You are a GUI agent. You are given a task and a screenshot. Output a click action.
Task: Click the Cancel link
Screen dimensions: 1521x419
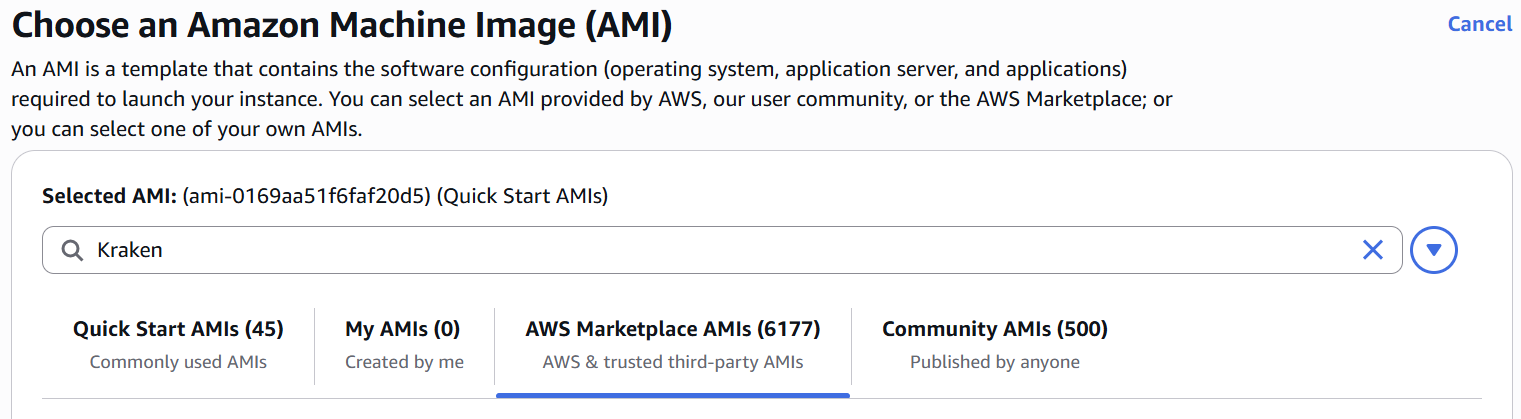[x=1479, y=24]
